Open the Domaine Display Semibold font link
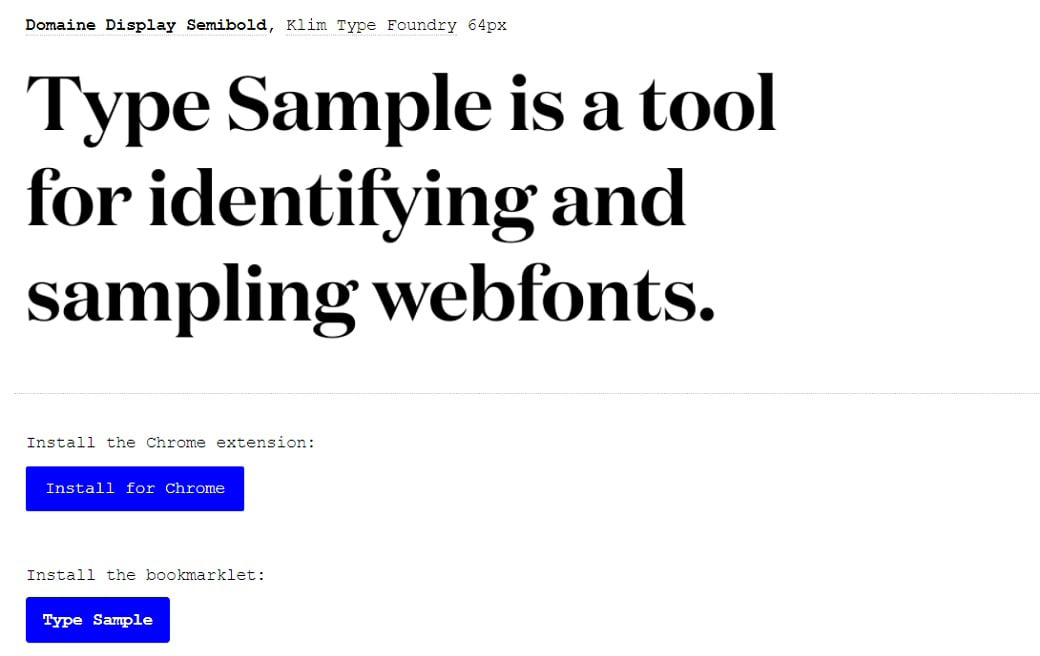 point(147,25)
